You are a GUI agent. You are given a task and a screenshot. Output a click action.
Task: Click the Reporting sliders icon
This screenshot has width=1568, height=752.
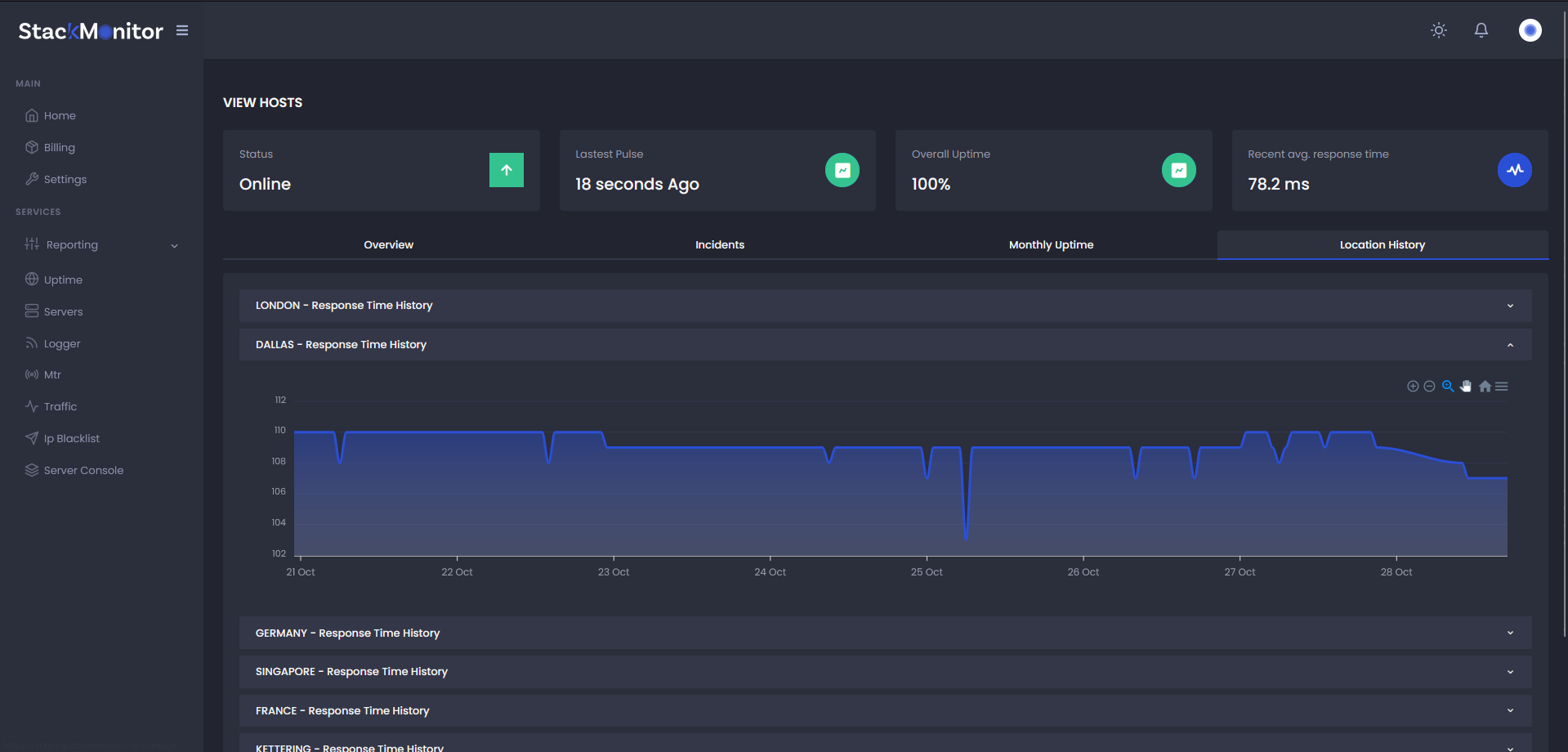point(32,244)
